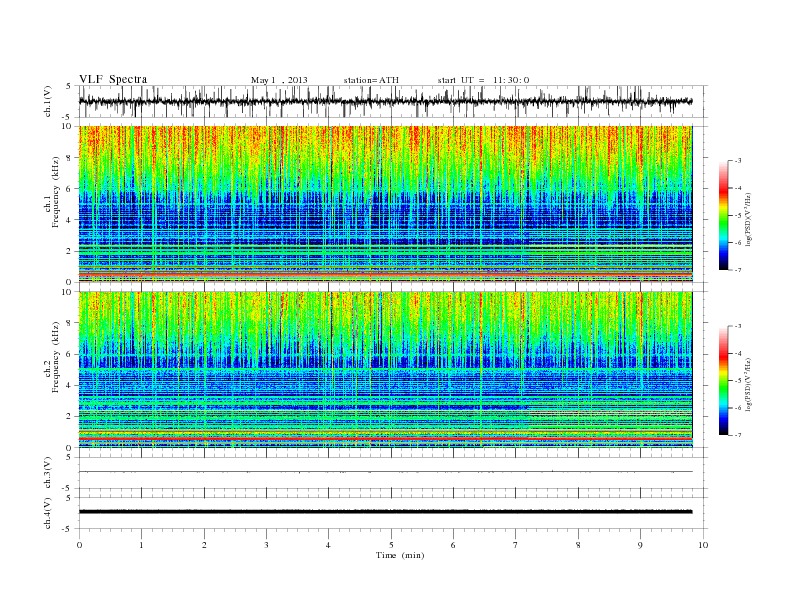The width and height of the screenshot is (792, 612).
Task: Click the ch.2 color bar 'log(PSD)(V²/Hz)' label
Action: point(748,384)
